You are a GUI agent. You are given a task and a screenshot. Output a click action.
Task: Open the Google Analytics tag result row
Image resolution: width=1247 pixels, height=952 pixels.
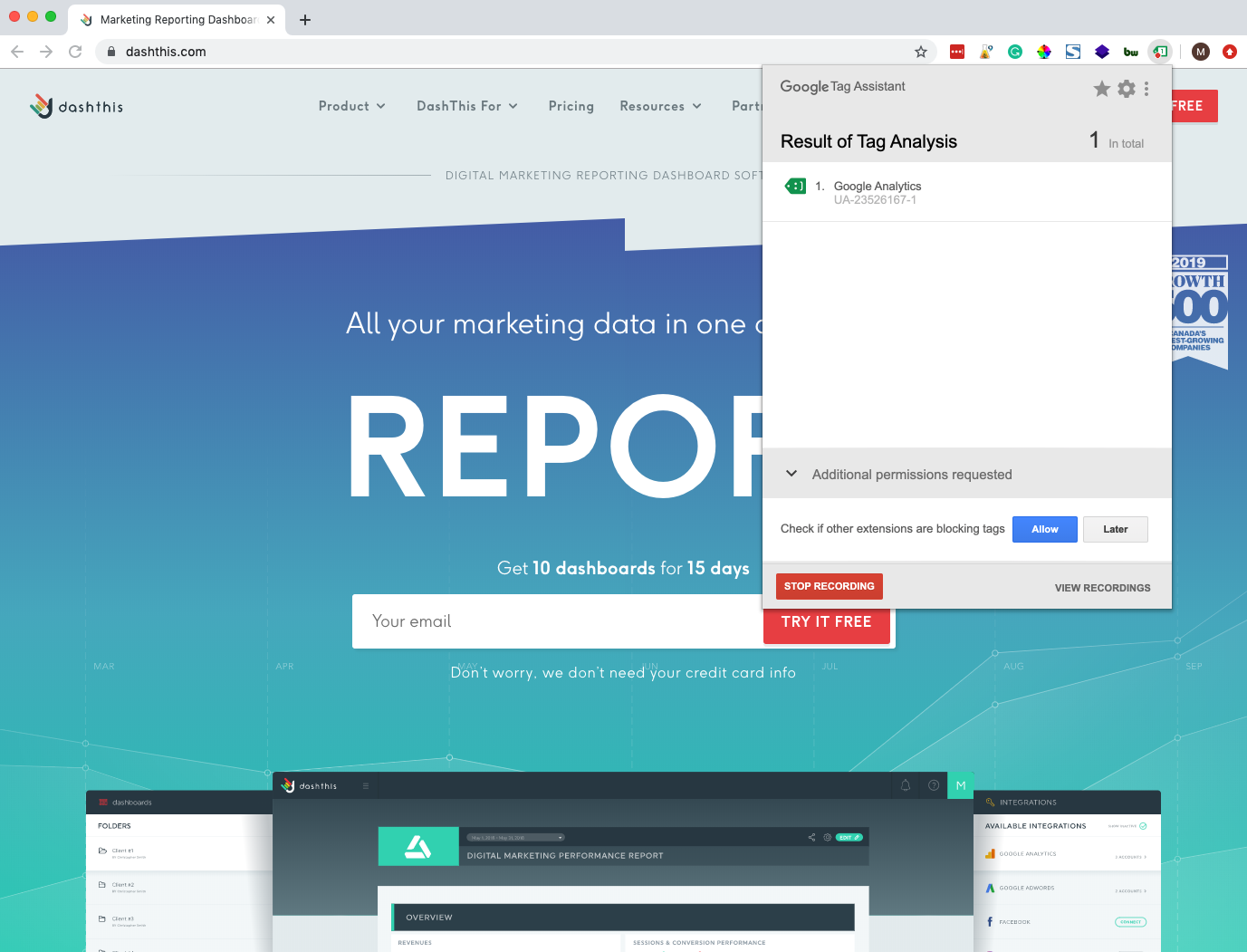point(967,192)
